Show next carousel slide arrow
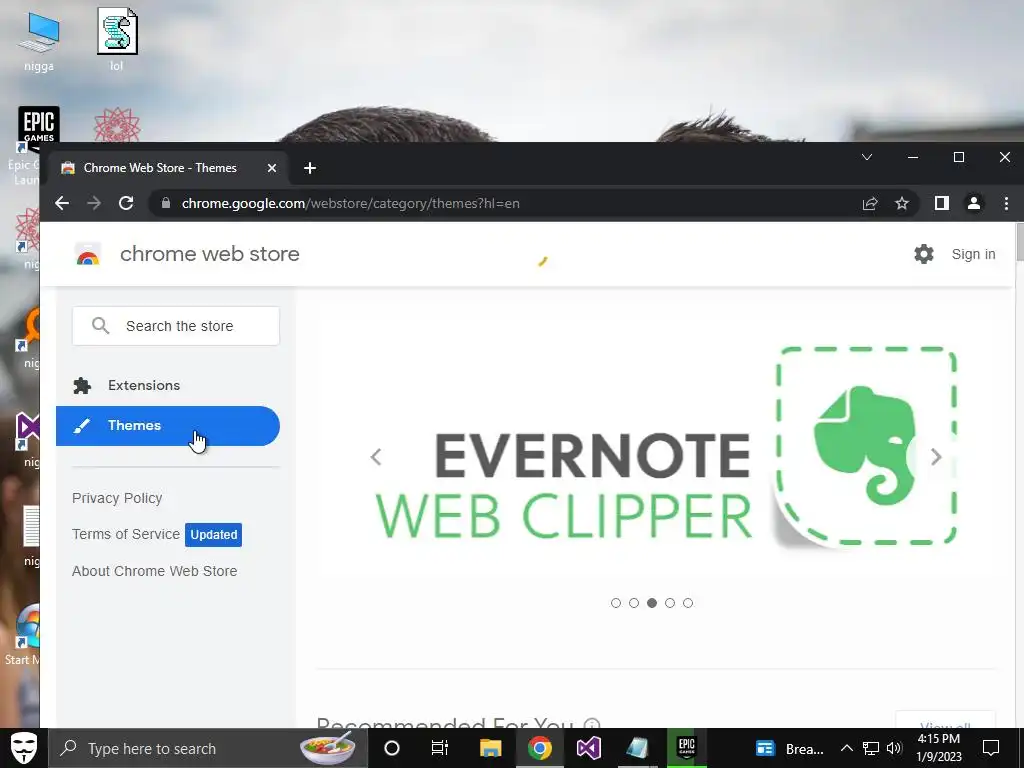The width and height of the screenshot is (1024, 768). click(936, 456)
